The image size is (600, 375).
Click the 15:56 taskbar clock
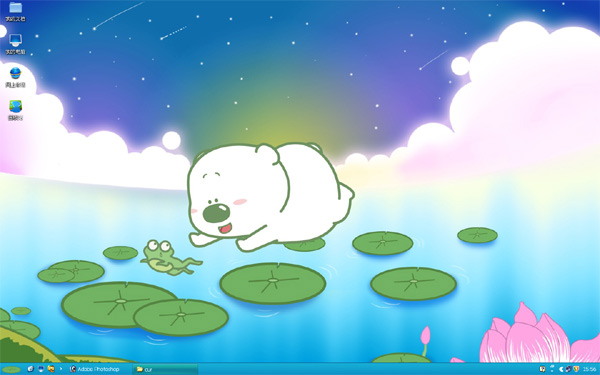tap(590, 369)
